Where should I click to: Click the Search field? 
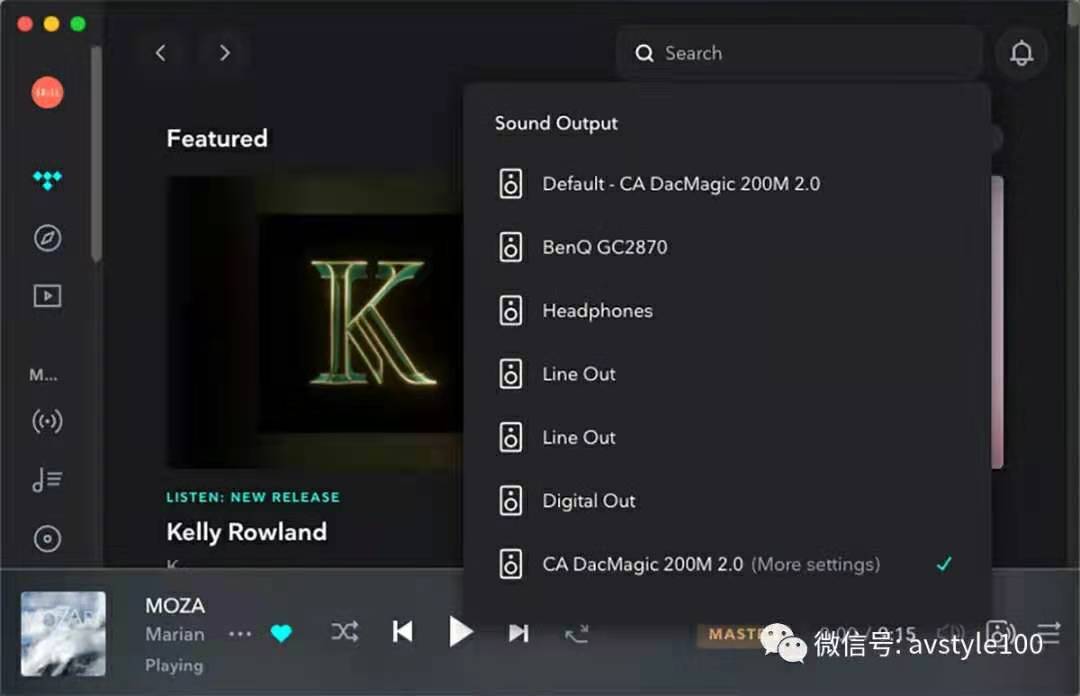[799, 53]
